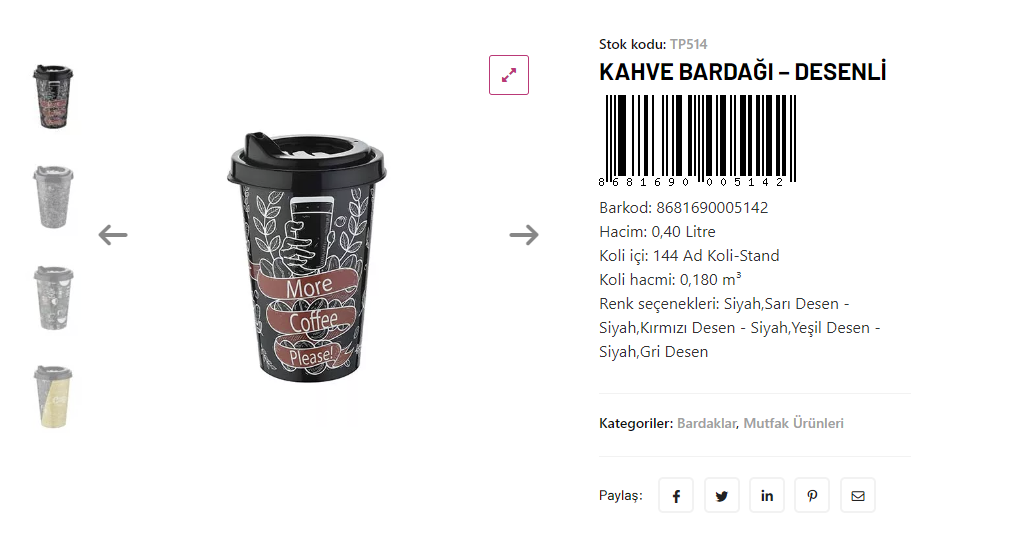The height and width of the screenshot is (545, 1011).
Task: Share the product on Twitter
Action: click(721, 495)
